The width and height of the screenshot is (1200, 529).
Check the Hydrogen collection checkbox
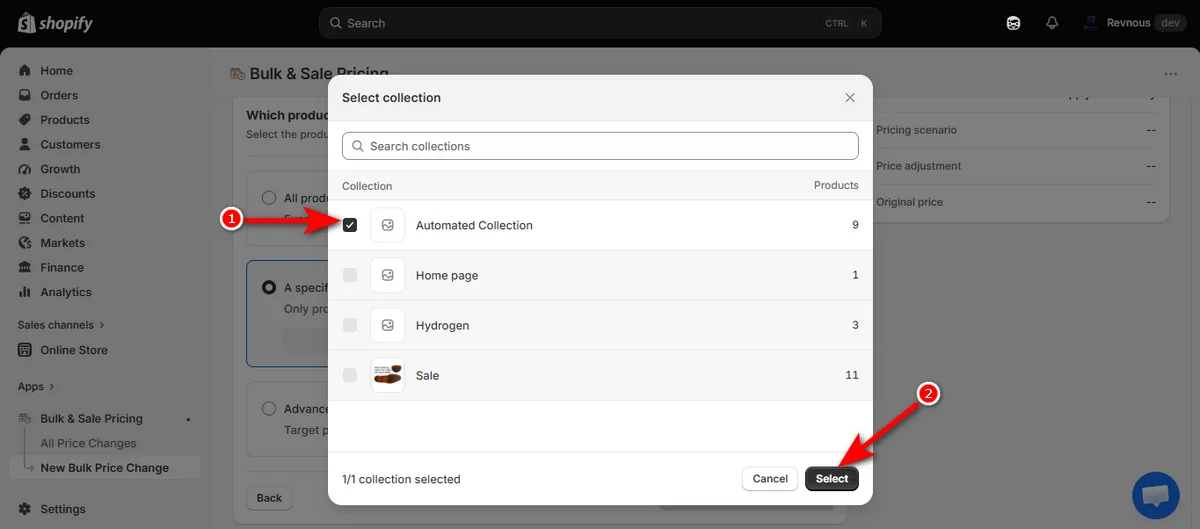pyautogui.click(x=350, y=325)
